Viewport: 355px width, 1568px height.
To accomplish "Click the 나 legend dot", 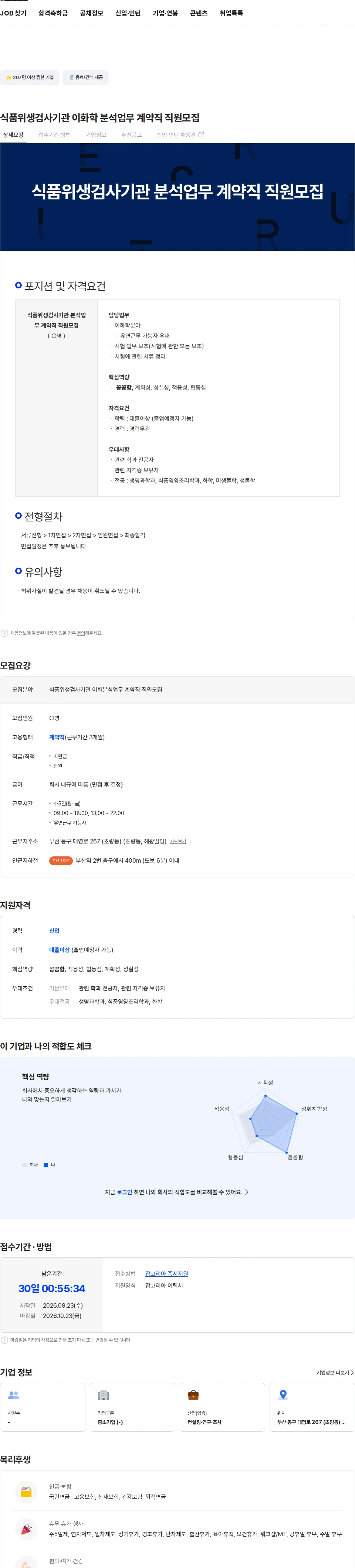I will click(46, 1164).
